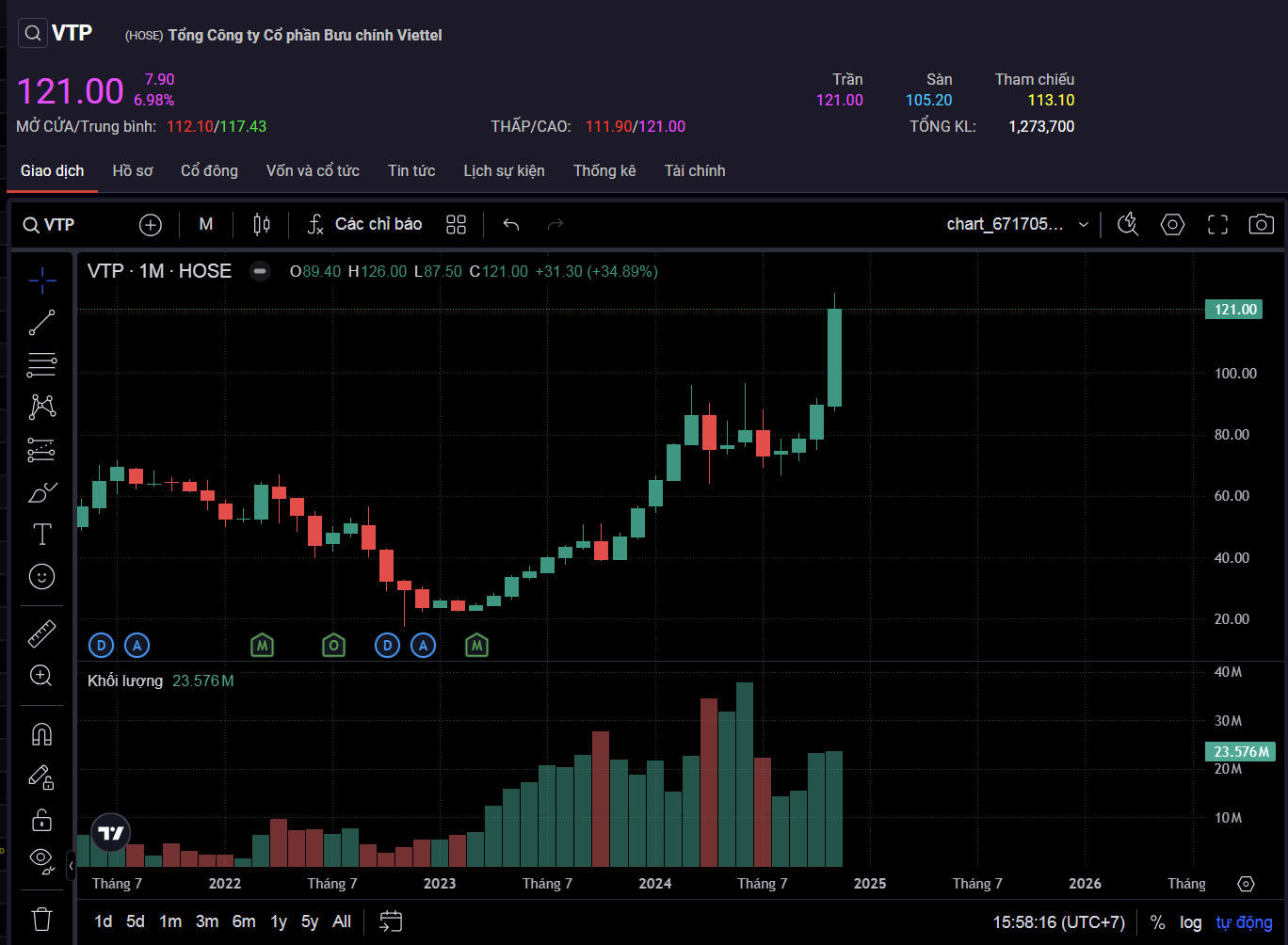Add a symbol to compare
Image resolution: width=1288 pixels, height=945 pixels.
click(x=151, y=225)
